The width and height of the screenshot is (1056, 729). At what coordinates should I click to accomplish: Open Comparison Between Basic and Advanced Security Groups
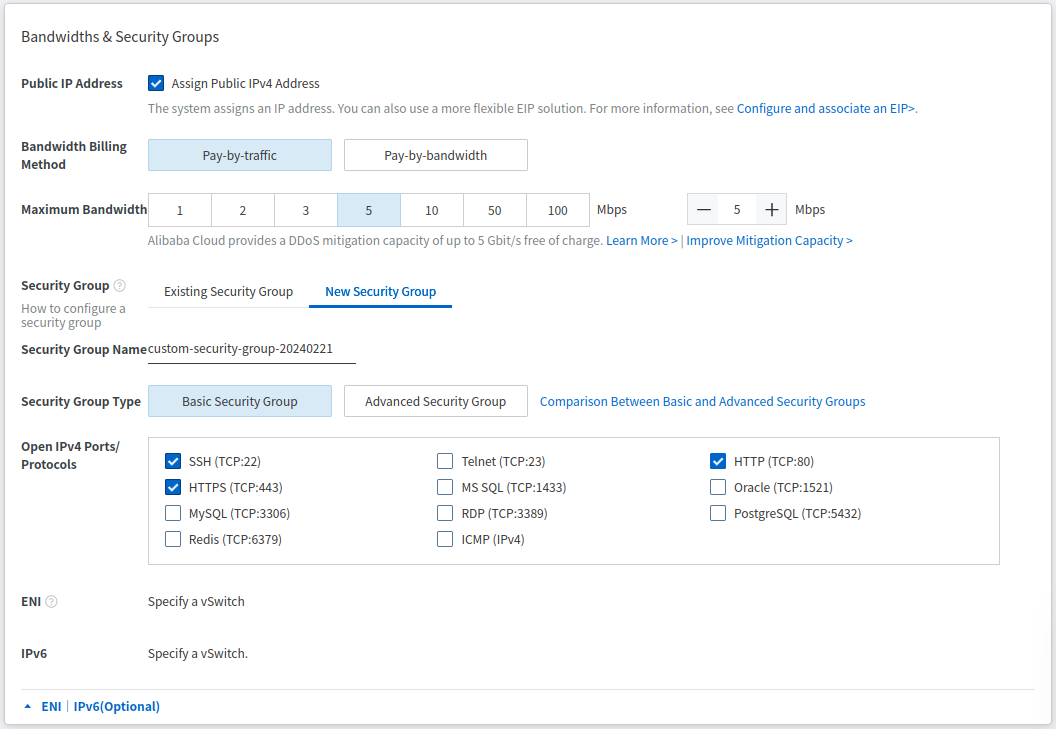(x=702, y=401)
